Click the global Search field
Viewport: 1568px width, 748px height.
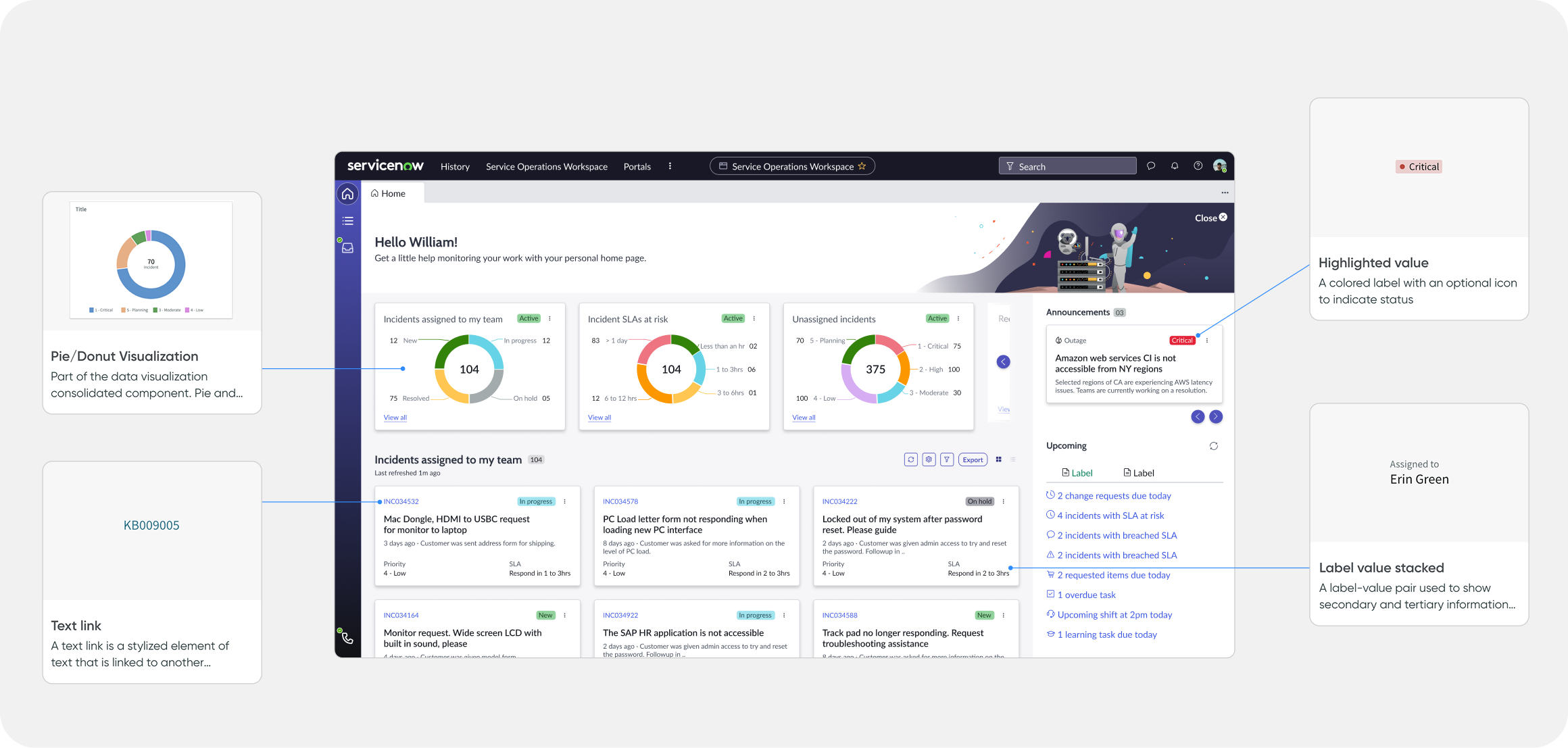(1068, 166)
